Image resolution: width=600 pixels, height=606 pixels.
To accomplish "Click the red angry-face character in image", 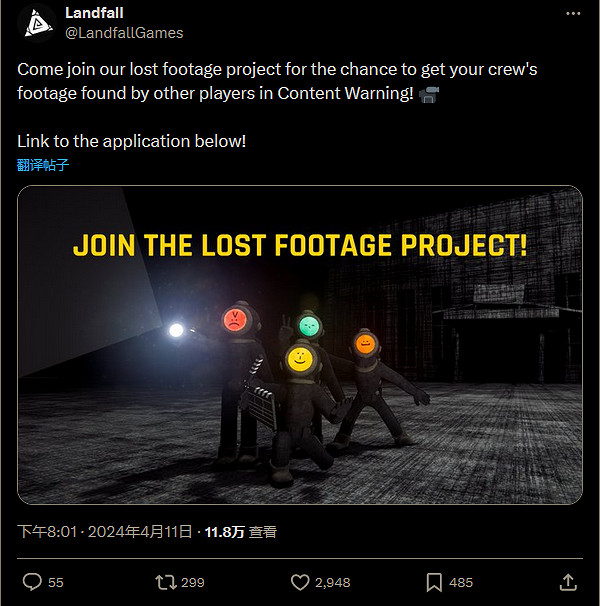I will coord(232,321).
